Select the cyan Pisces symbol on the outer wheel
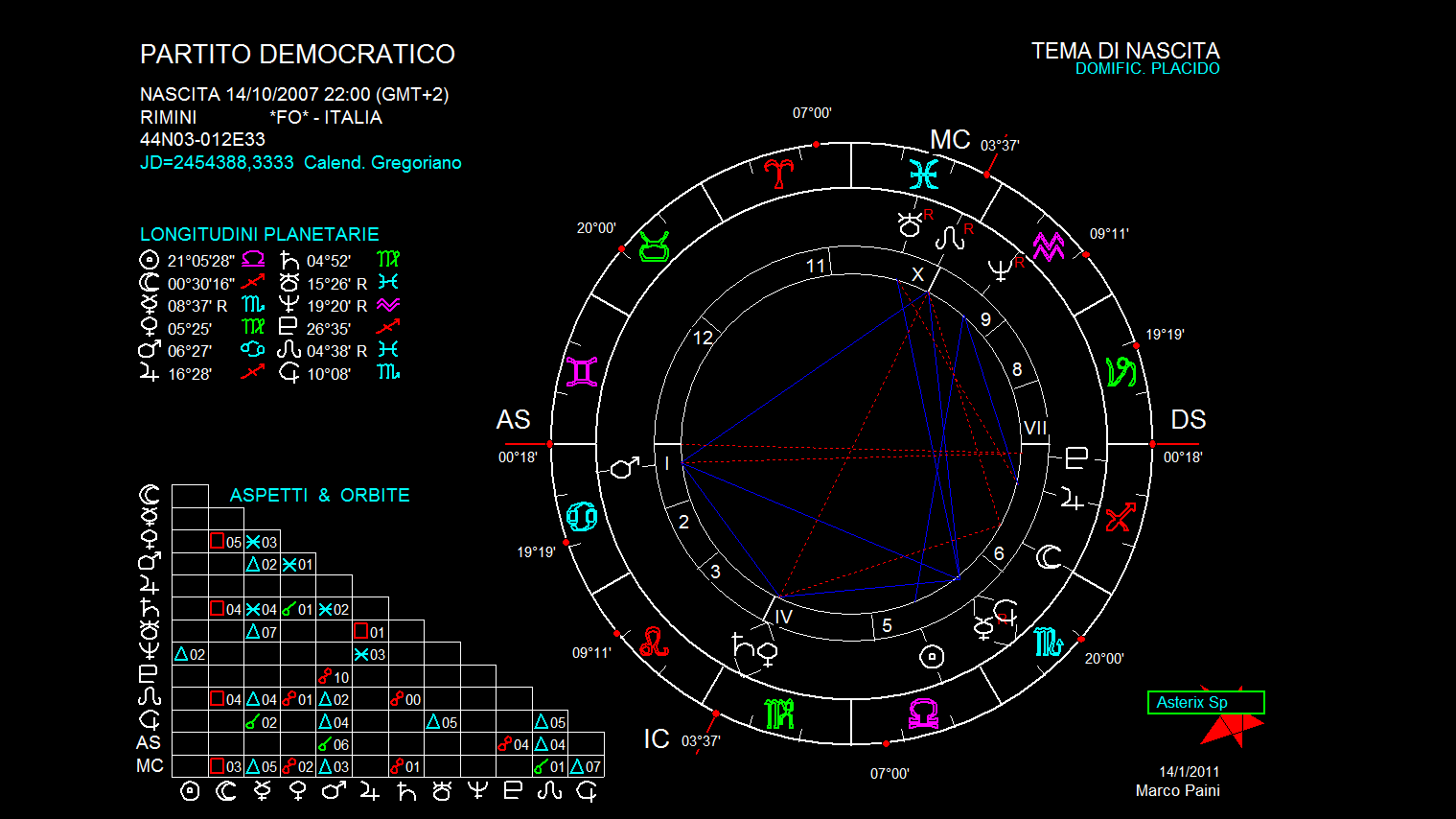Viewport: 1456px width, 819px height. [923, 175]
